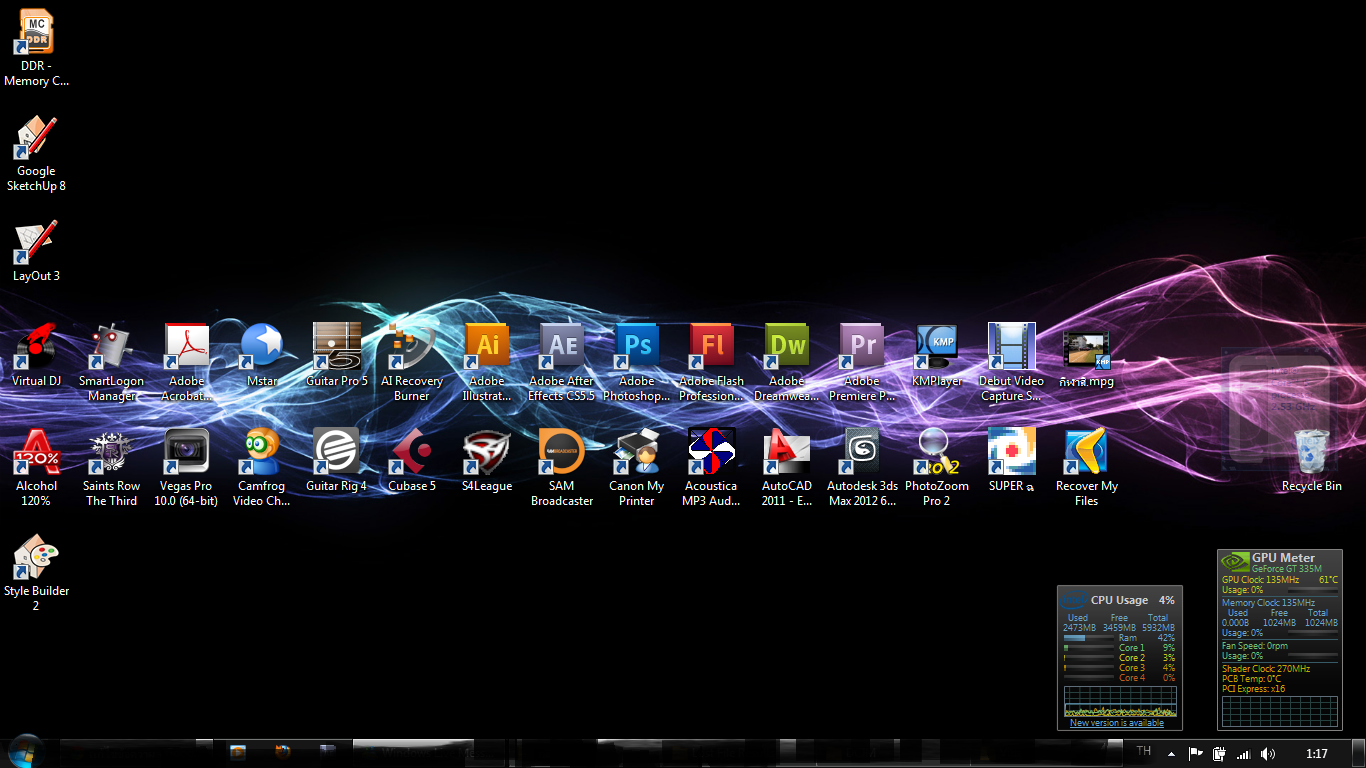Launch PhotoZoom Pro 2
Image resolution: width=1366 pixels, height=768 pixels.
click(x=937, y=467)
